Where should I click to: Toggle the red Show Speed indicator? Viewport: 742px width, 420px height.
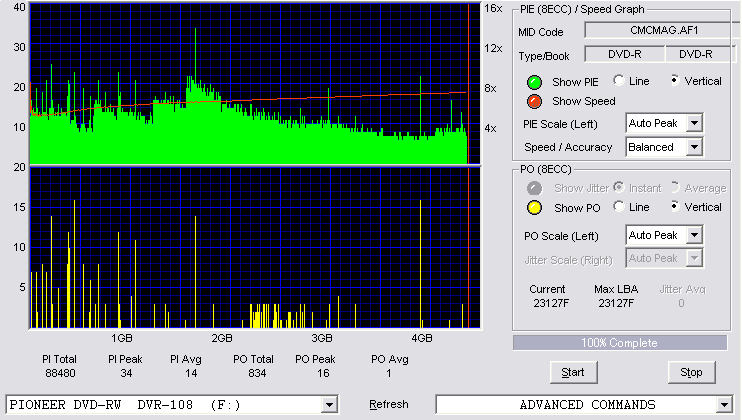534,101
